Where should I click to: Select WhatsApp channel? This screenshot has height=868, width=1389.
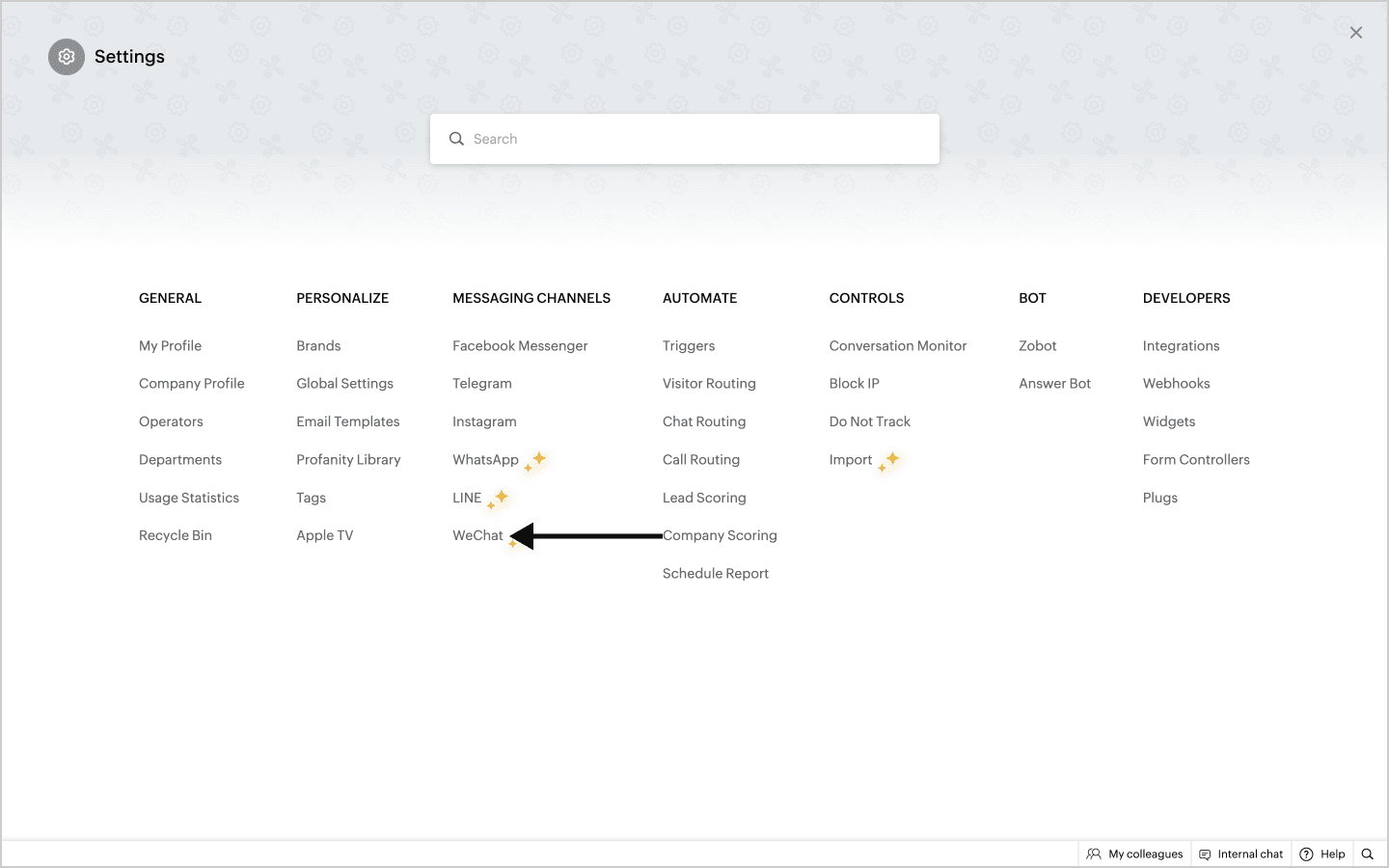[x=485, y=460]
